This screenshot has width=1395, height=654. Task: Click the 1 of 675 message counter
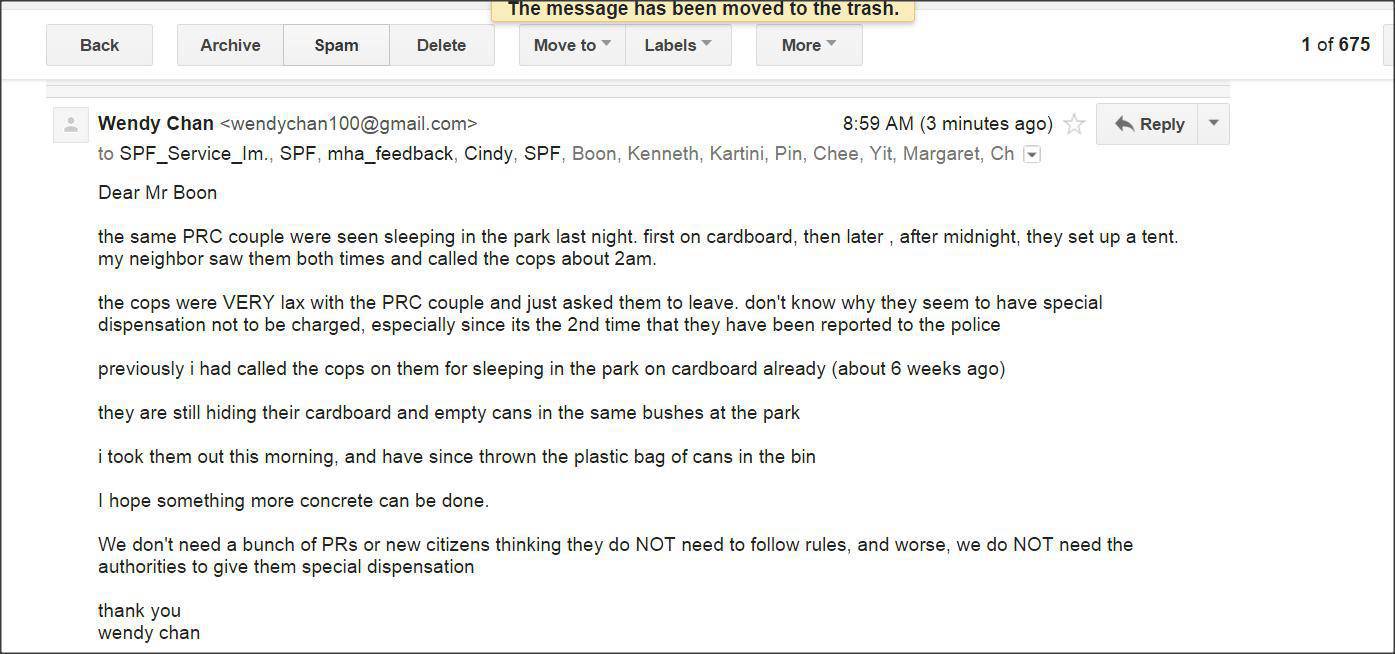[x=1335, y=44]
